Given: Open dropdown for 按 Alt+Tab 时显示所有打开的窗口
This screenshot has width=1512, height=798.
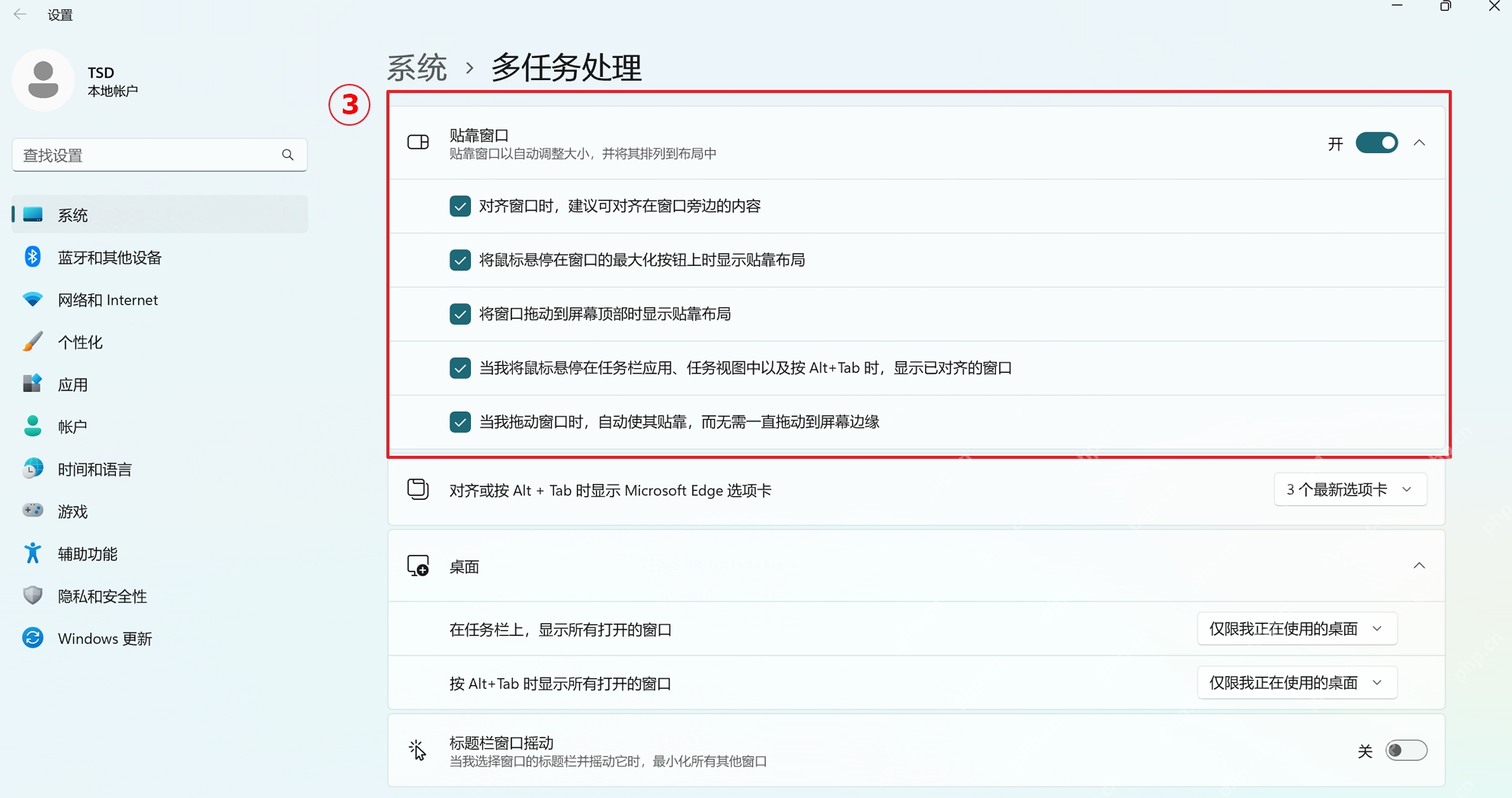Looking at the screenshot, I should 1296,683.
